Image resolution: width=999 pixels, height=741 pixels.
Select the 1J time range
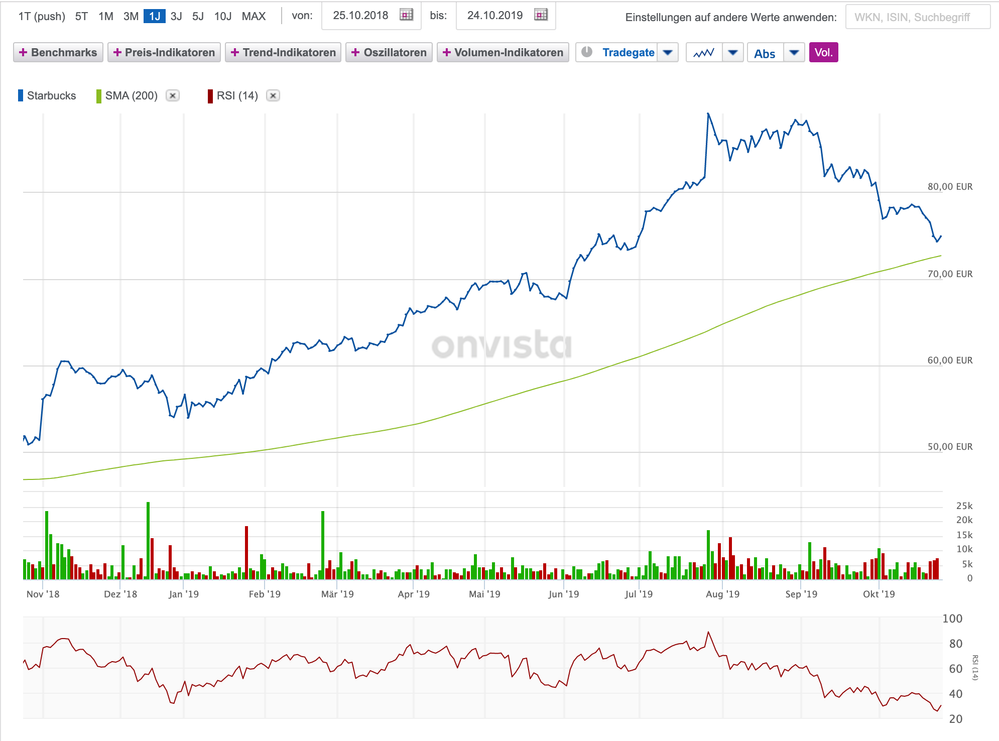[154, 16]
